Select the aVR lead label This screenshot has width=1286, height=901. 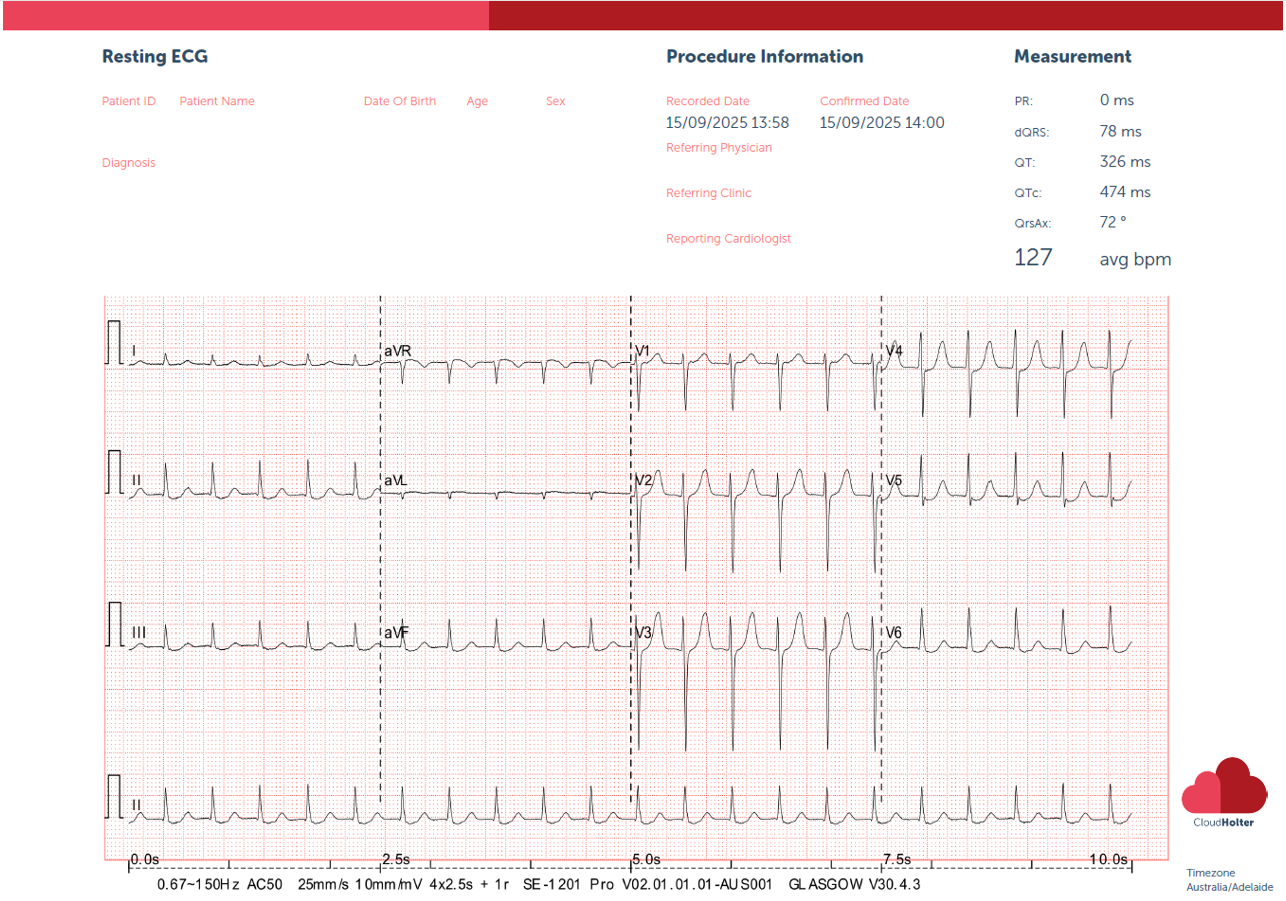[x=397, y=351]
